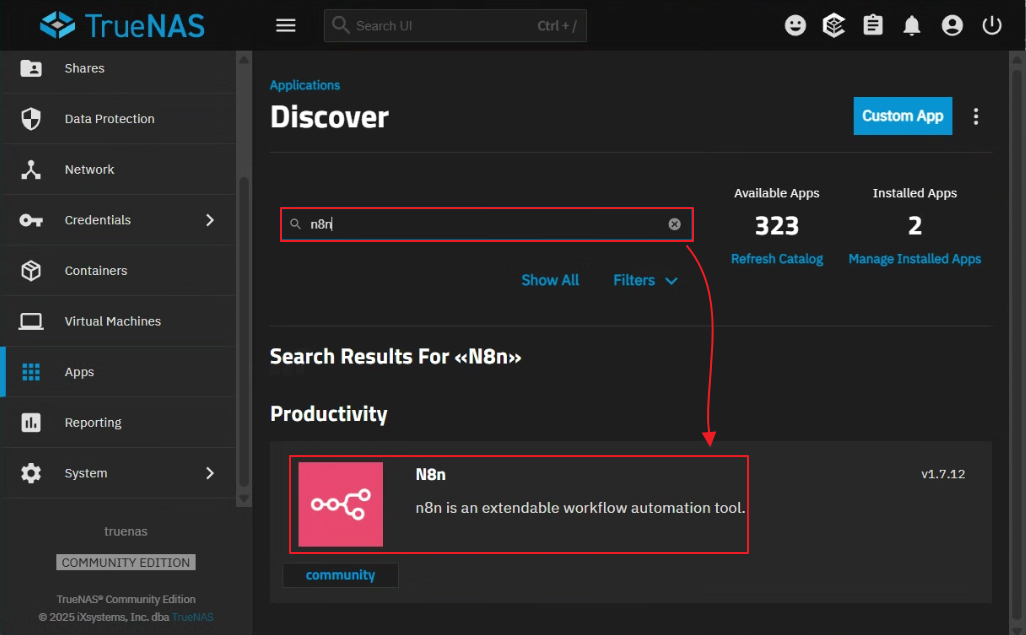Click the n8n app search field
Screen dimensions: 1026x635
point(486,224)
